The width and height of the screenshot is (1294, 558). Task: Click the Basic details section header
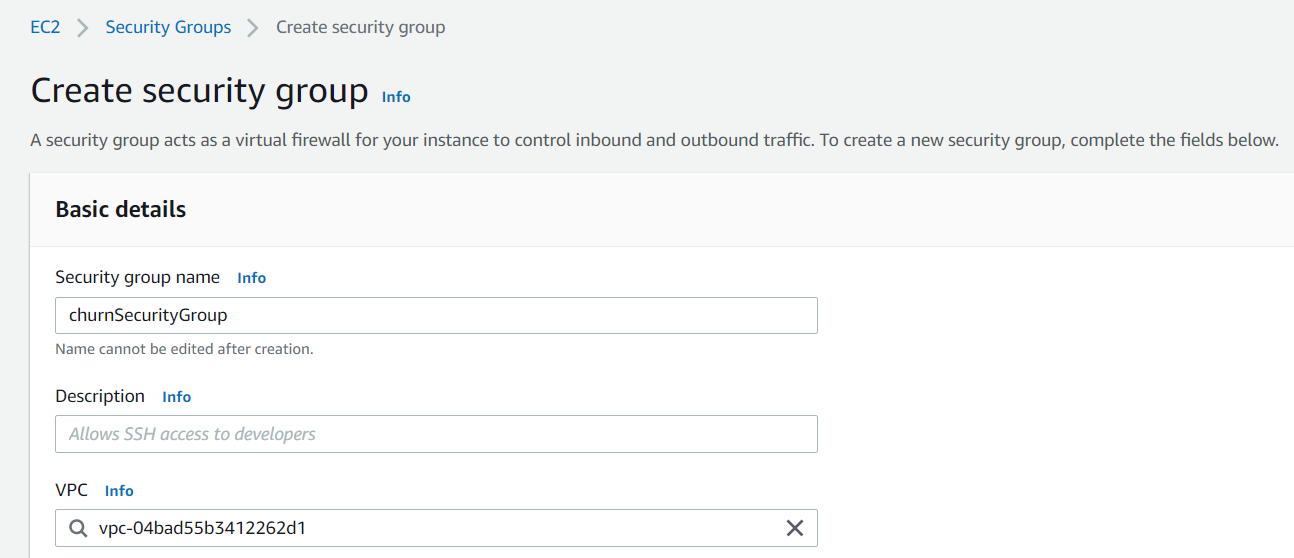click(121, 209)
